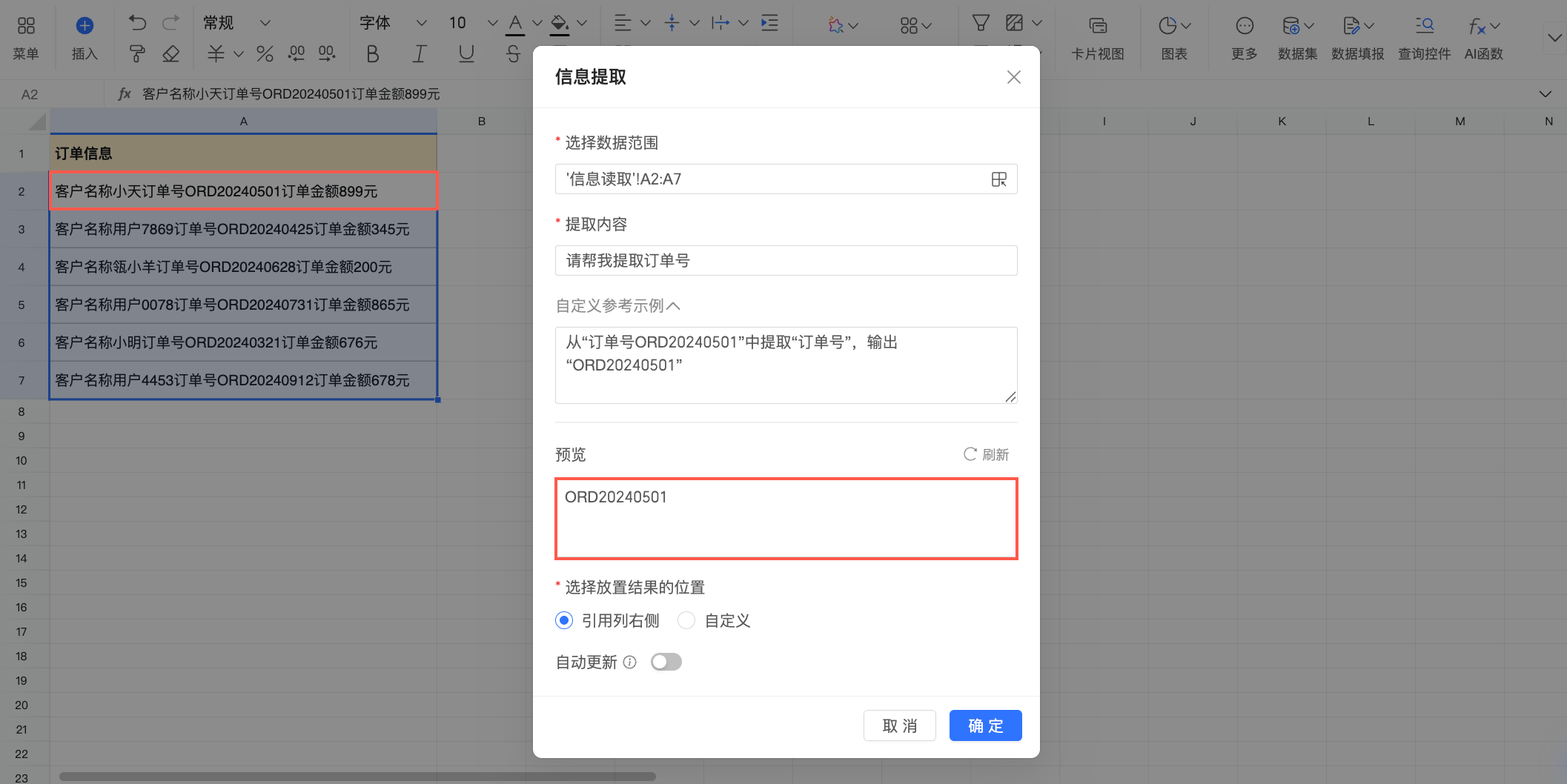1567x784 pixels.
Task: Click the custom example textarea
Action: 786,365
